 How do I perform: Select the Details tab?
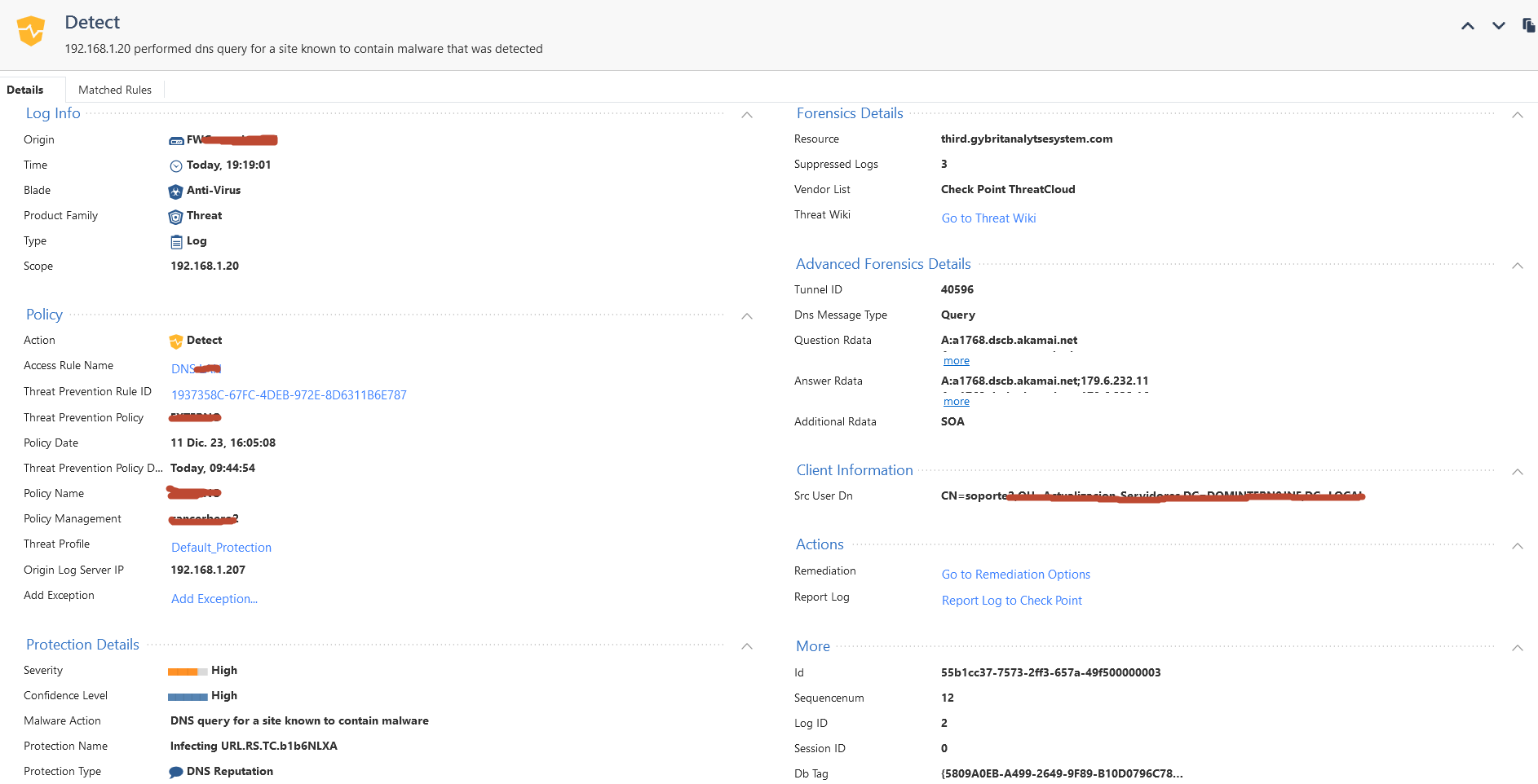click(25, 90)
